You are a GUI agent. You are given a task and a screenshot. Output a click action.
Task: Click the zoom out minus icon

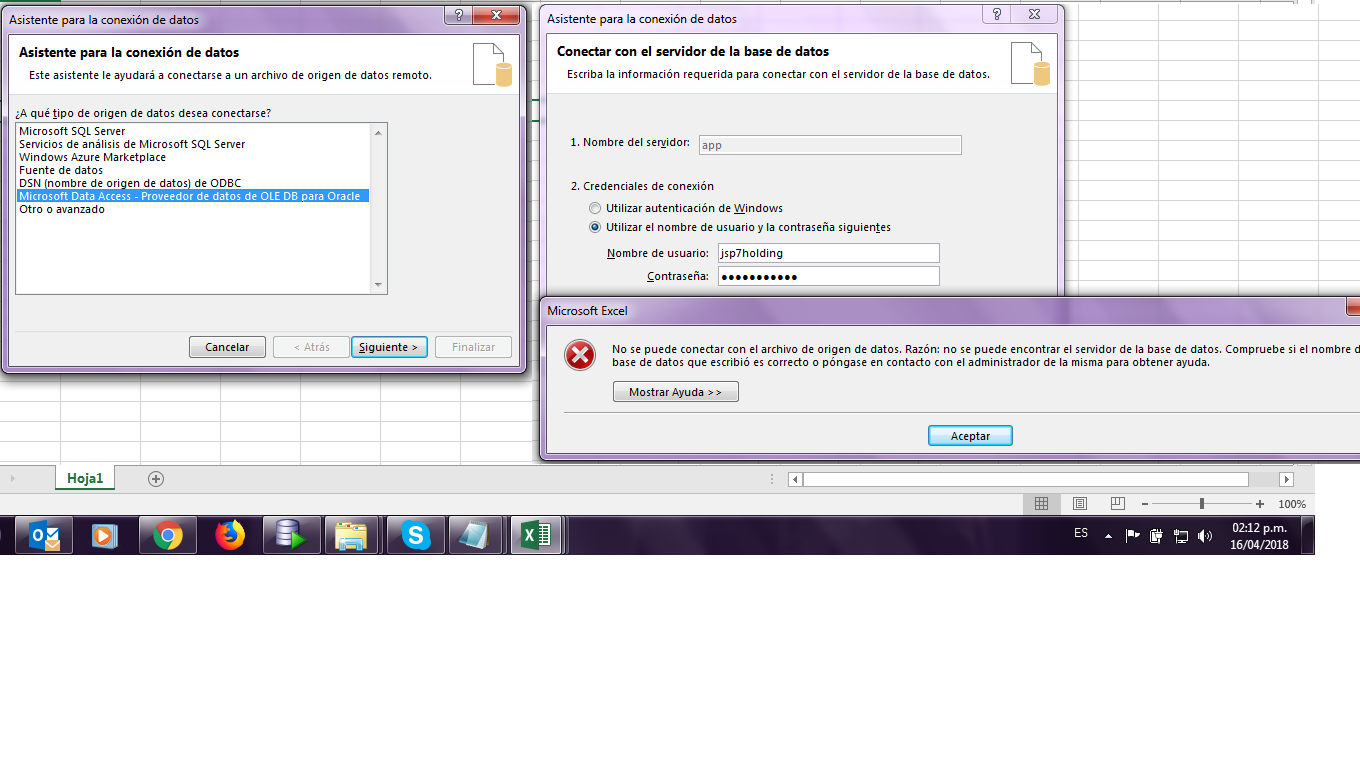click(1145, 504)
